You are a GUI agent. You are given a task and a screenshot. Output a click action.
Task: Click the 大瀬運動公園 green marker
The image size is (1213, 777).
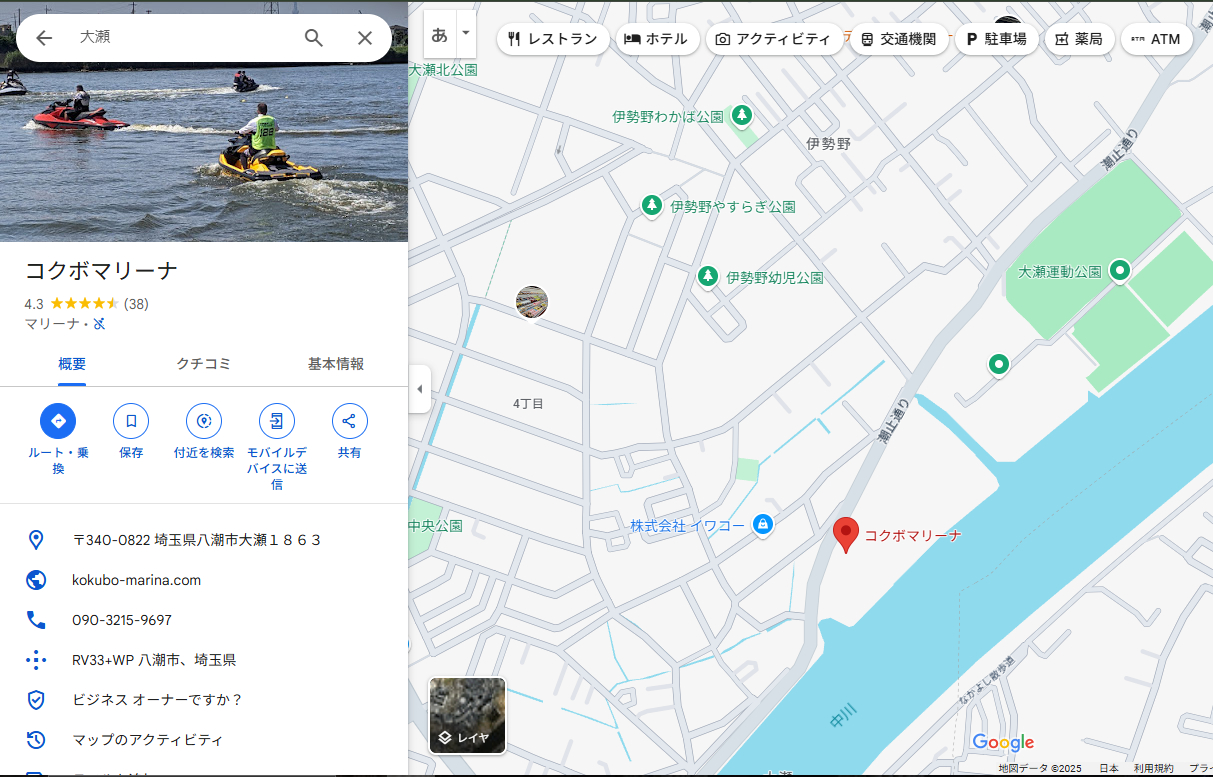(x=1121, y=271)
